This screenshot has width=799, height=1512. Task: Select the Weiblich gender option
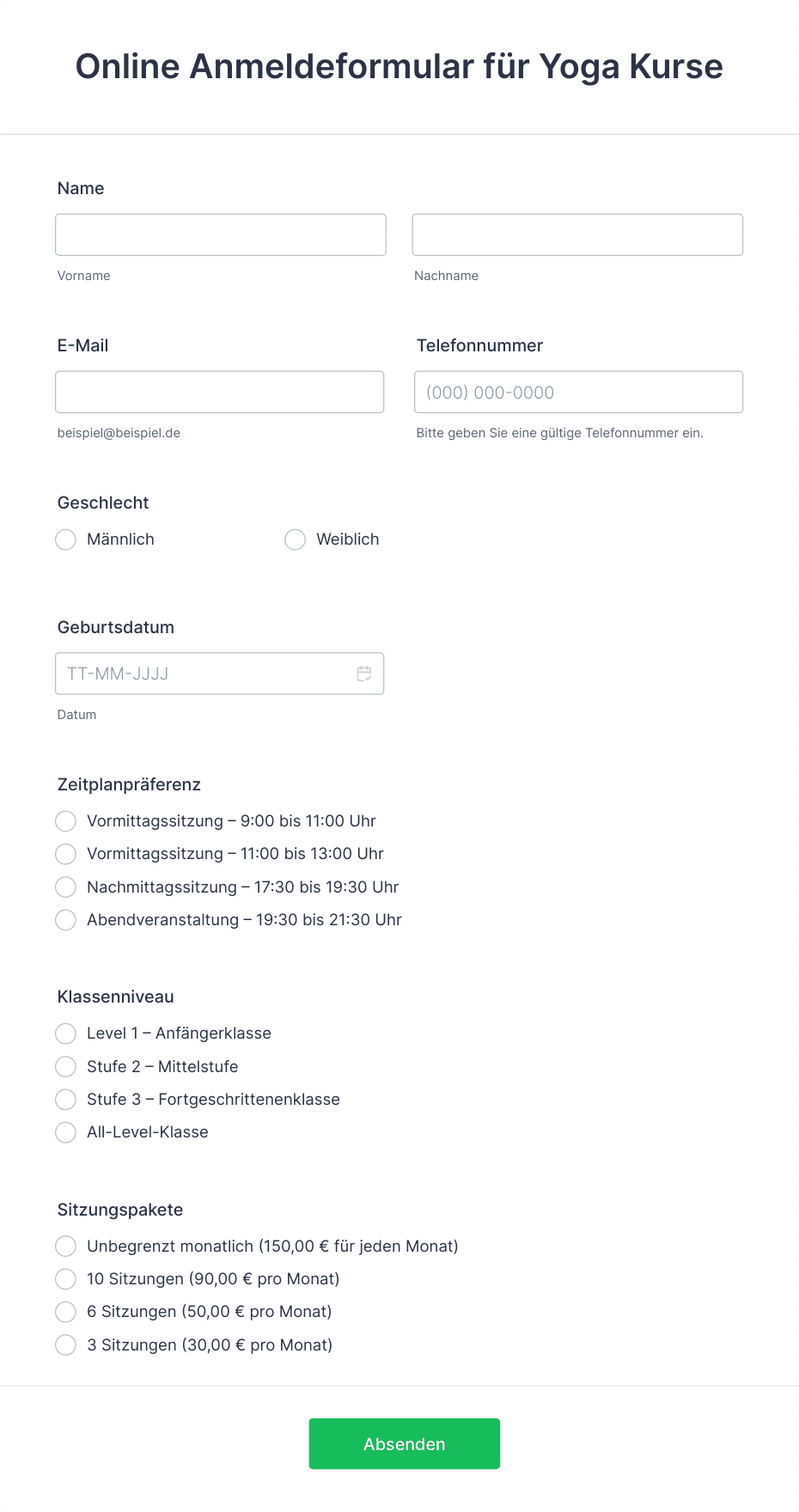pyautogui.click(x=295, y=540)
